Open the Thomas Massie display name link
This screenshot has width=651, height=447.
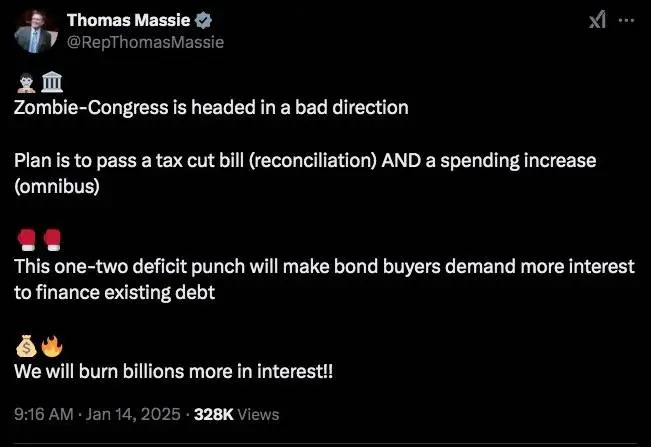coord(128,21)
